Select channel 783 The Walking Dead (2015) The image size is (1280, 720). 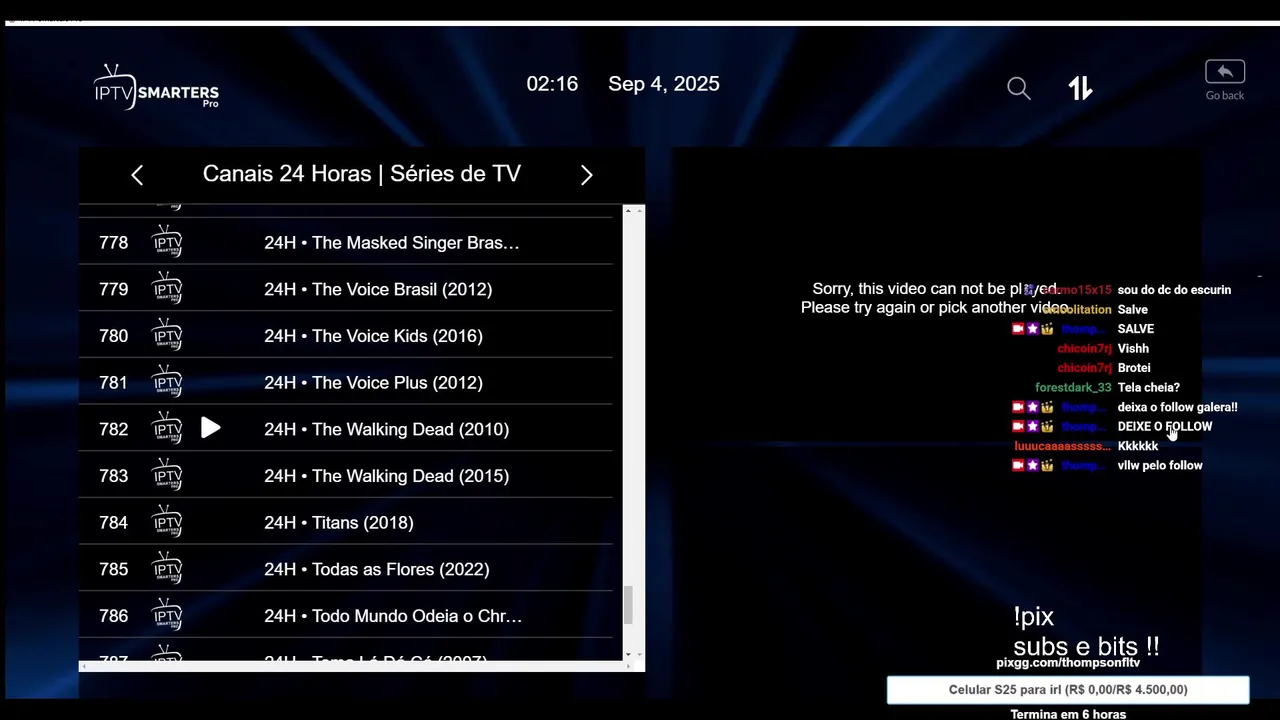coord(346,476)
